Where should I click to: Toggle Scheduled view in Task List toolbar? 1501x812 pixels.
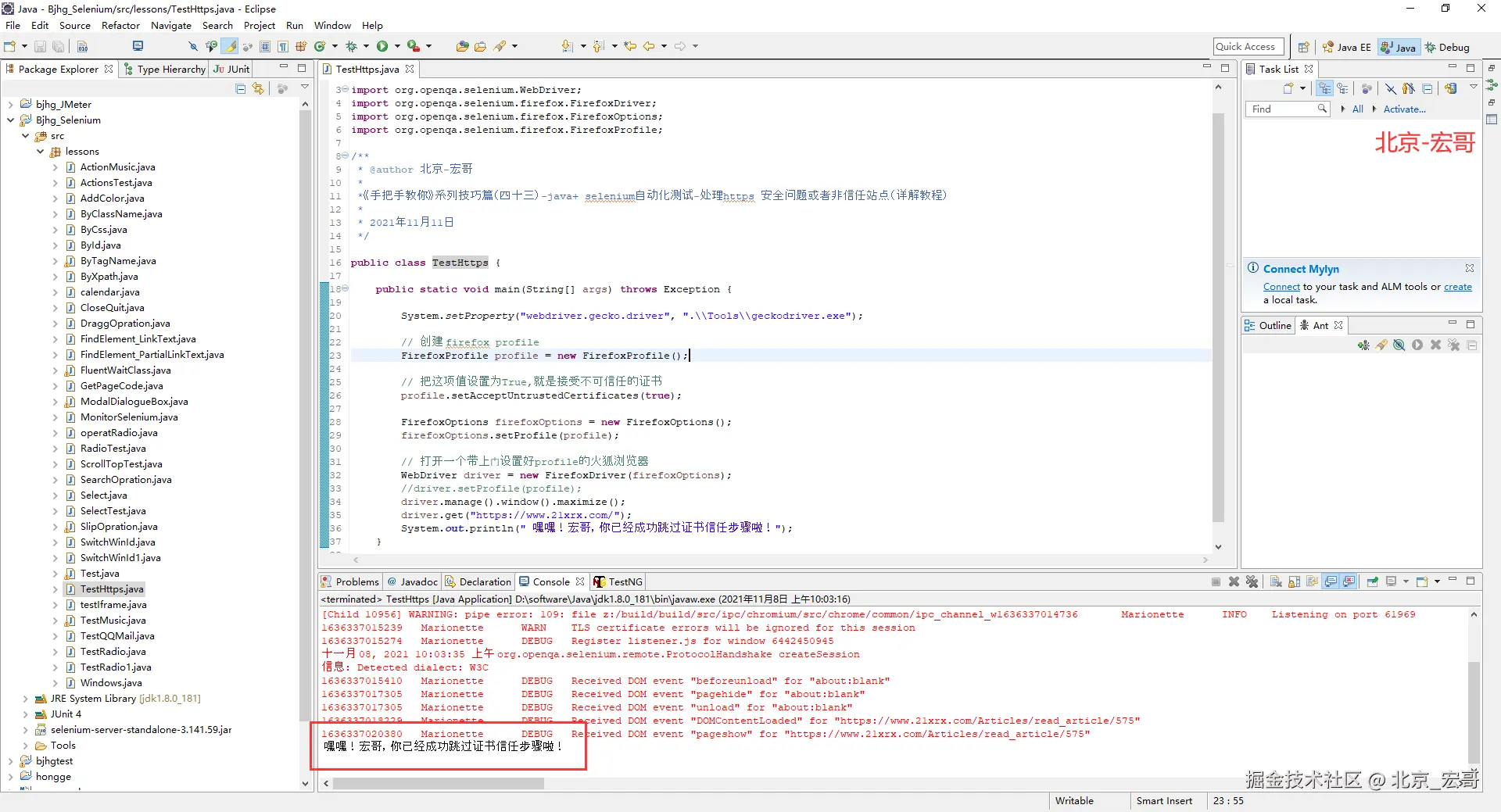[x=1342, y=88]
